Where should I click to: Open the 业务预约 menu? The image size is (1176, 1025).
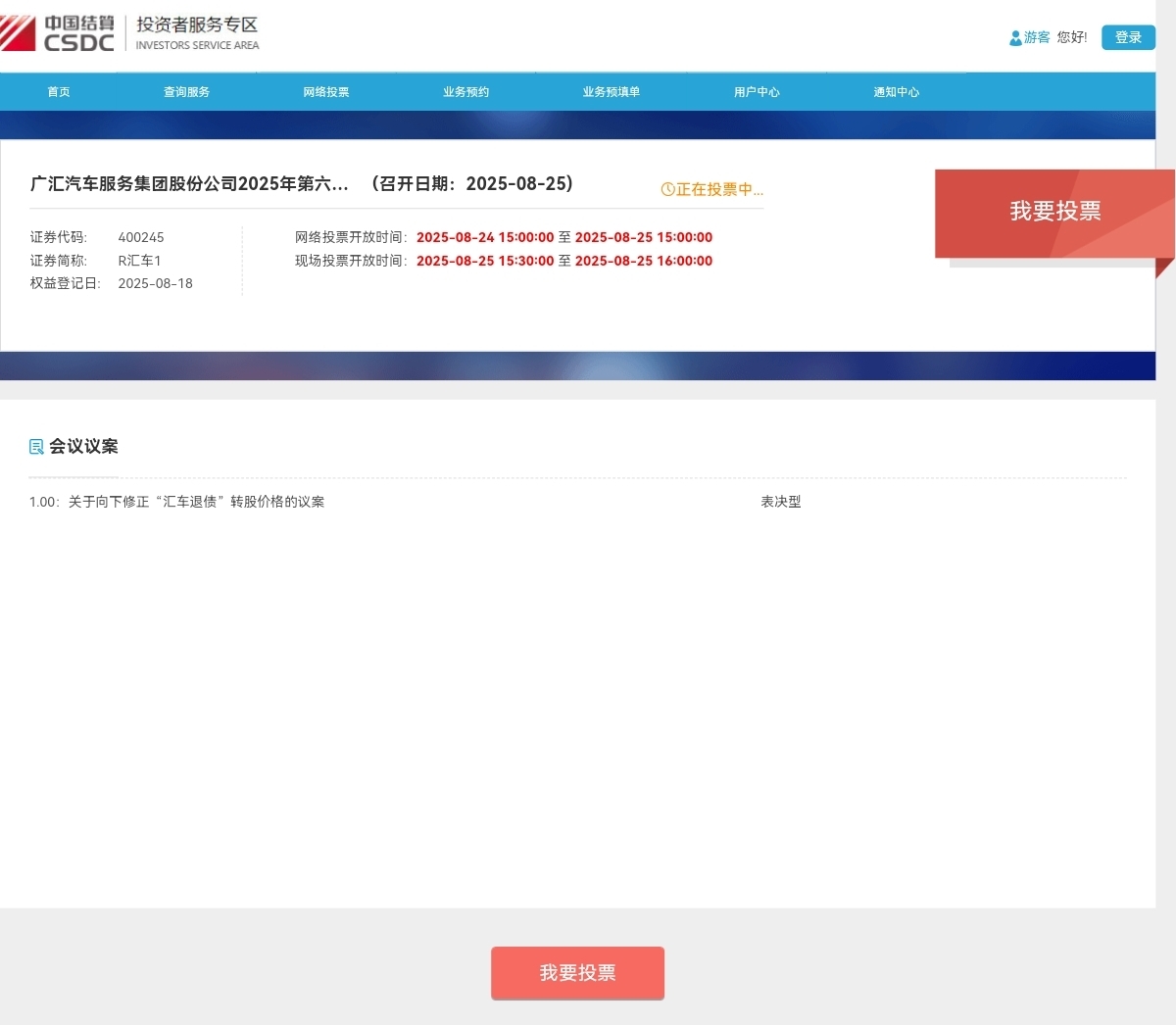(x=465, y=92)
